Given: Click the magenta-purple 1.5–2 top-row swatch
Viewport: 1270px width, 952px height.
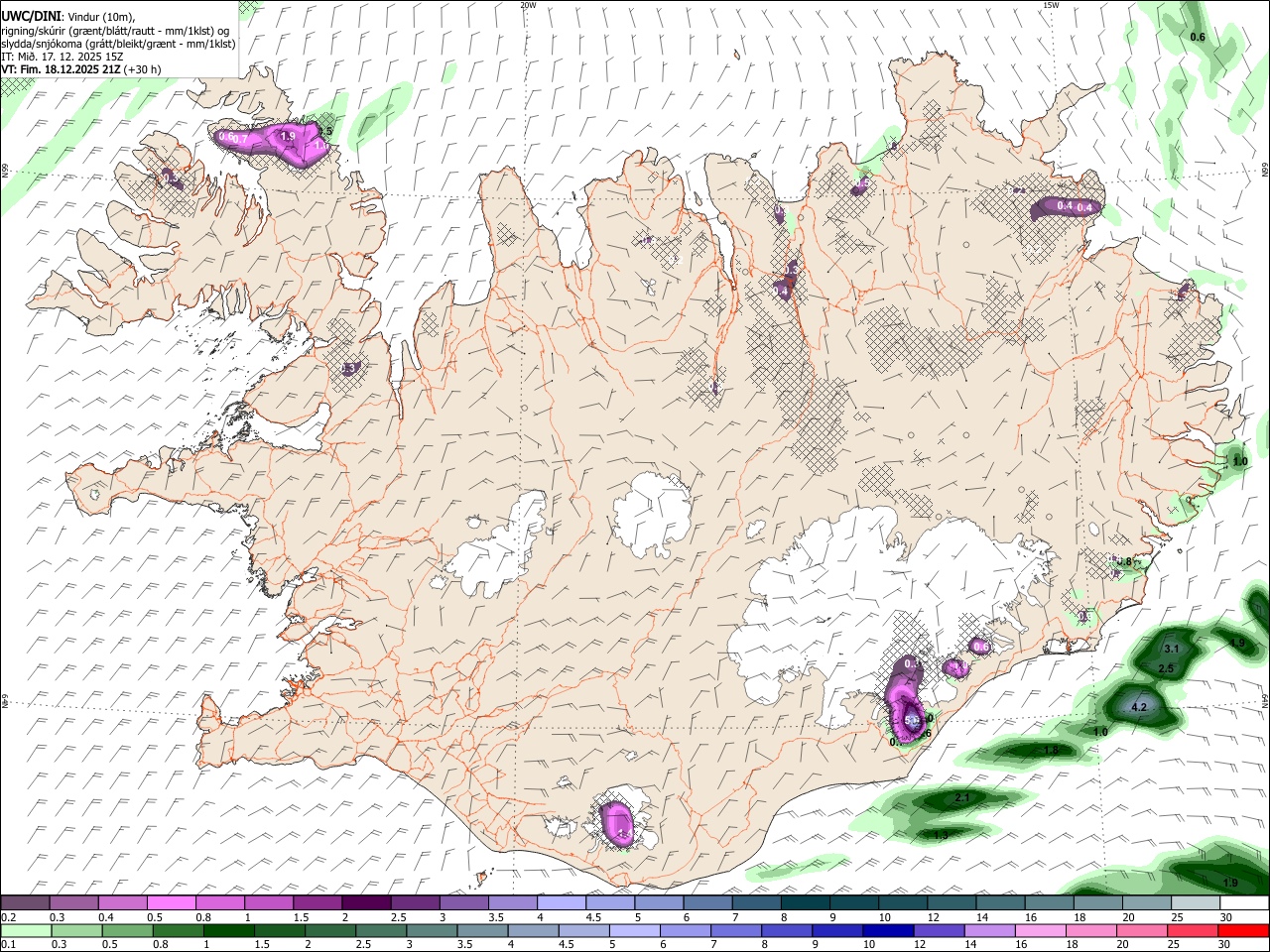Looking at the screenshot, I should (x=317, y=902).
